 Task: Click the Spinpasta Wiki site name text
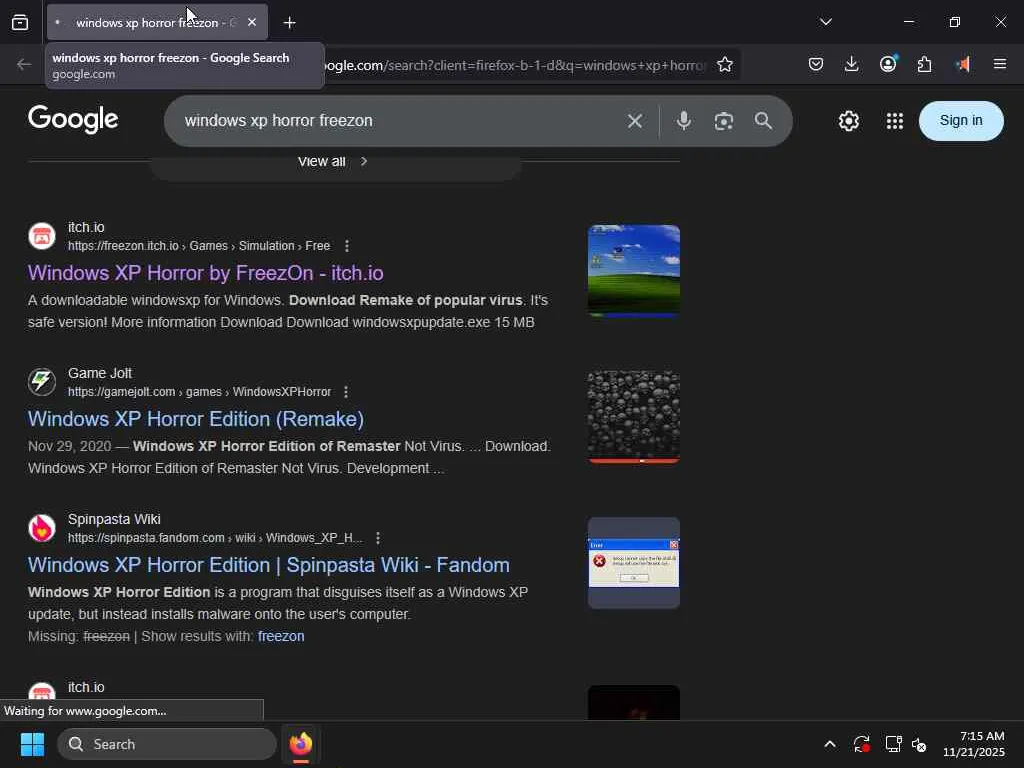tap(114, 519)
